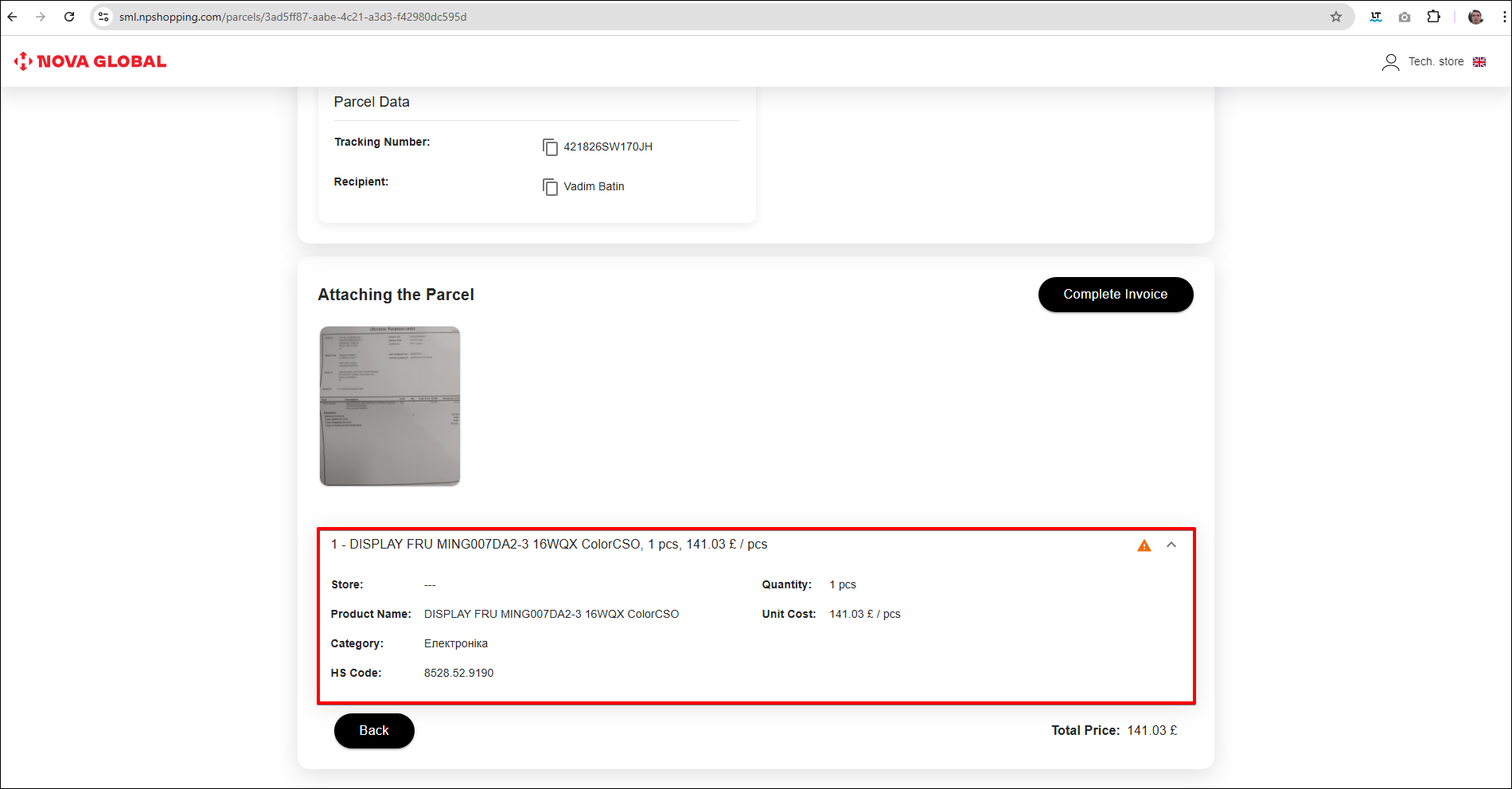Open the Chrome three-dot menu
This screenshot has height=789, width=1512.
[1504, 17]
